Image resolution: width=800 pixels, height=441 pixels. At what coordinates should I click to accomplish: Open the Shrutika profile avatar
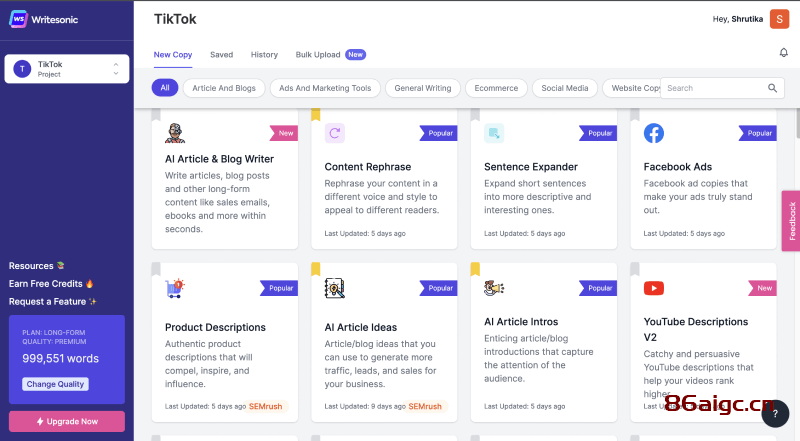pos(779,19)
